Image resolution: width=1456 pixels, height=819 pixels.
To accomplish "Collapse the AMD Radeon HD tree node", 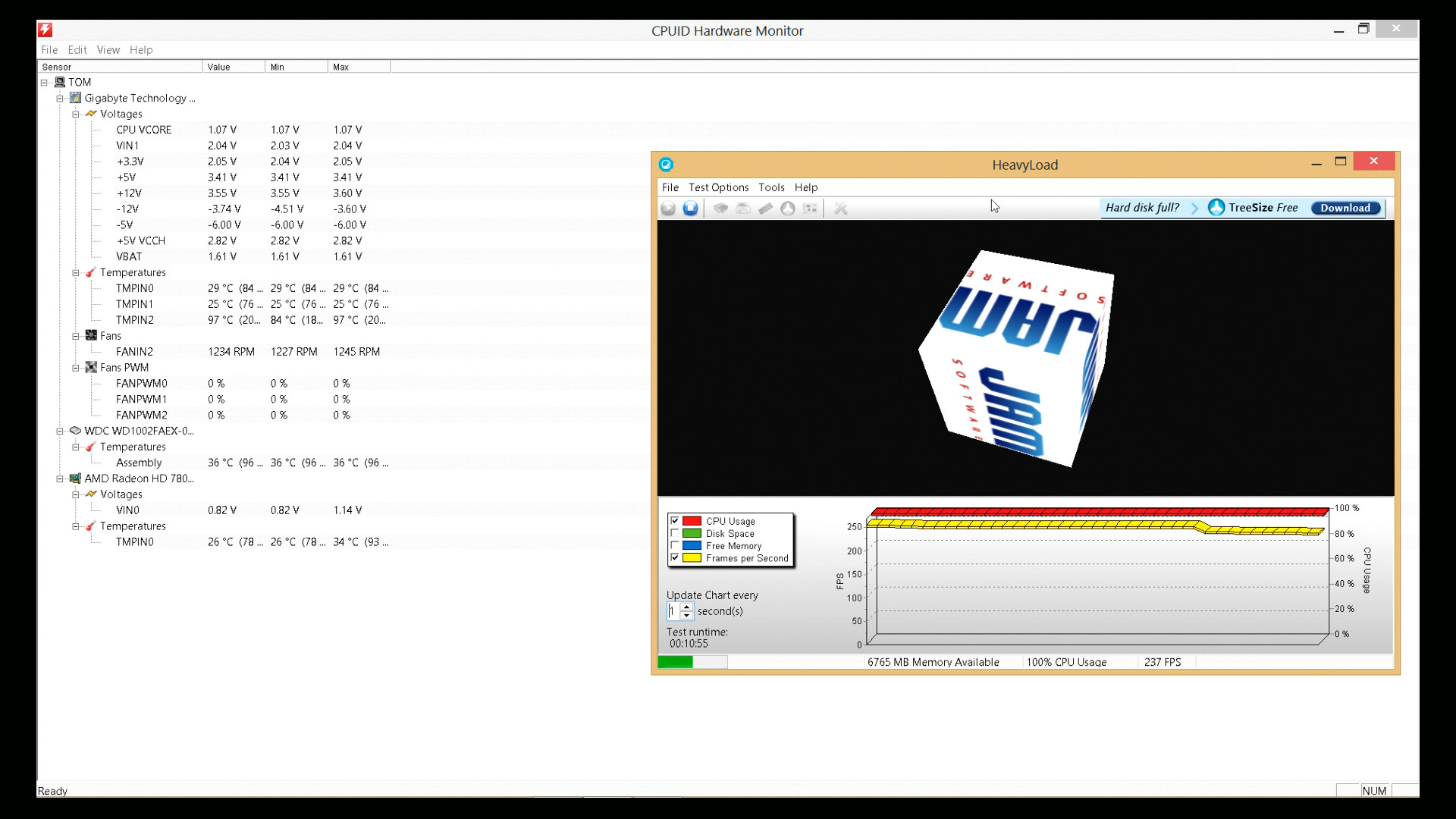I will click(60, 479).
